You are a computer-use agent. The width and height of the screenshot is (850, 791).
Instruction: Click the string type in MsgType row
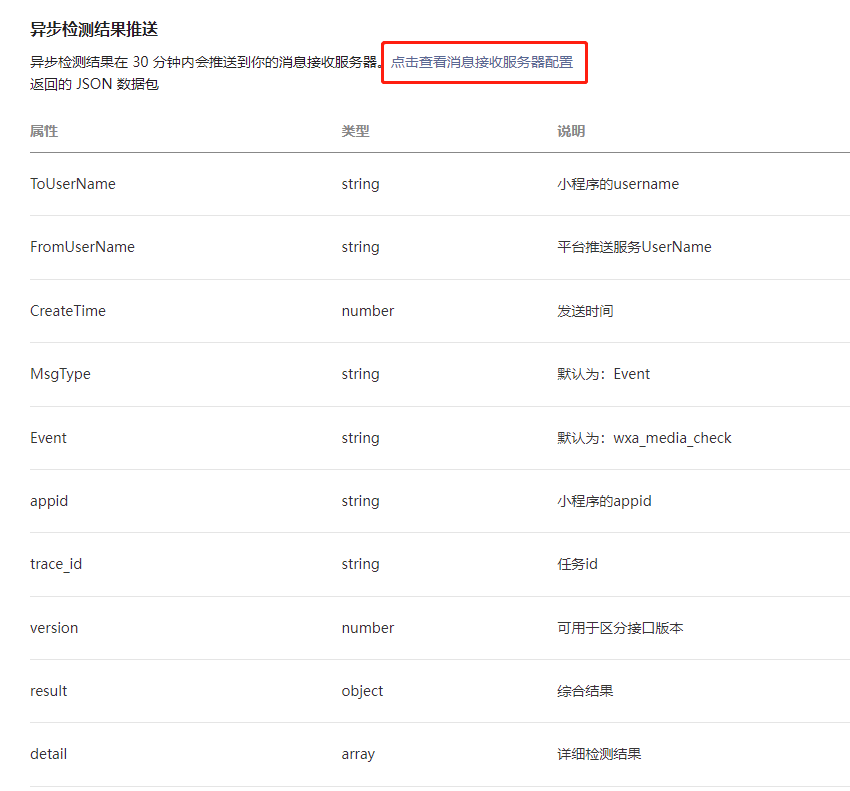point(360,374)
